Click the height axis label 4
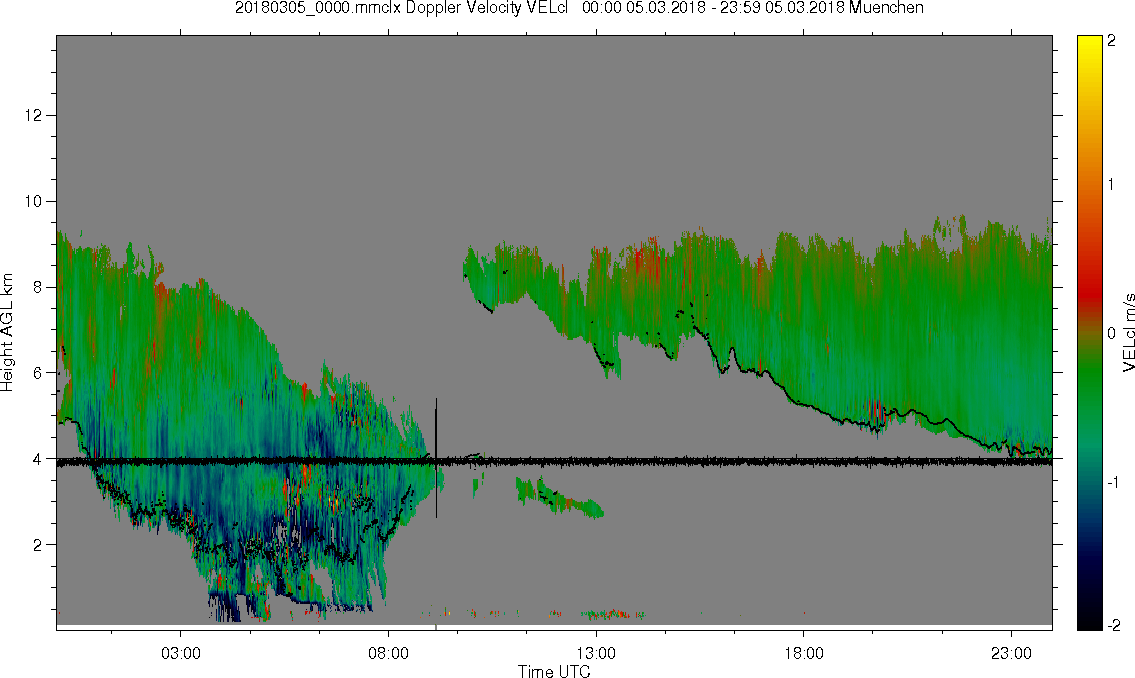Image resolution: width=1135 pixels, height=678 pixels. [38, 459]
